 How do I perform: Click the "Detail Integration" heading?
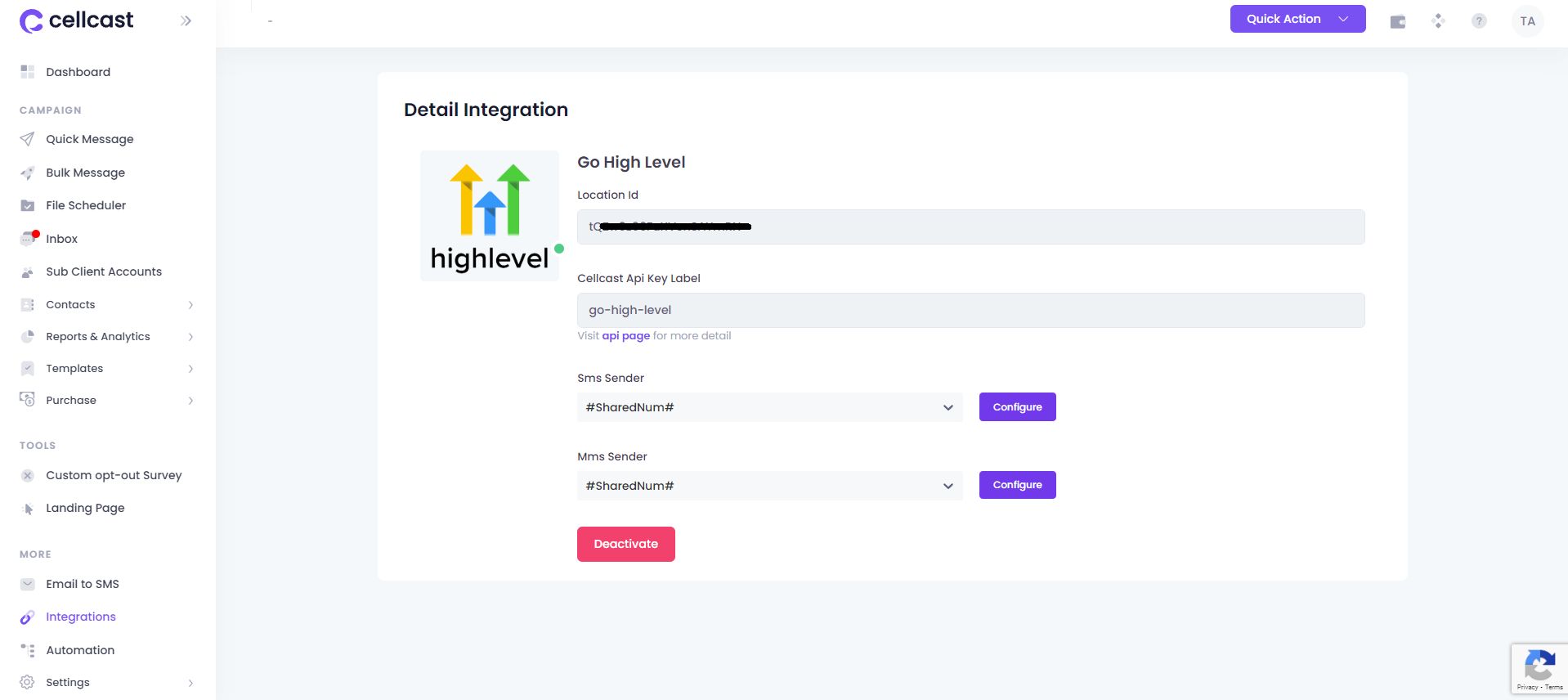click(x=486, y=110)
